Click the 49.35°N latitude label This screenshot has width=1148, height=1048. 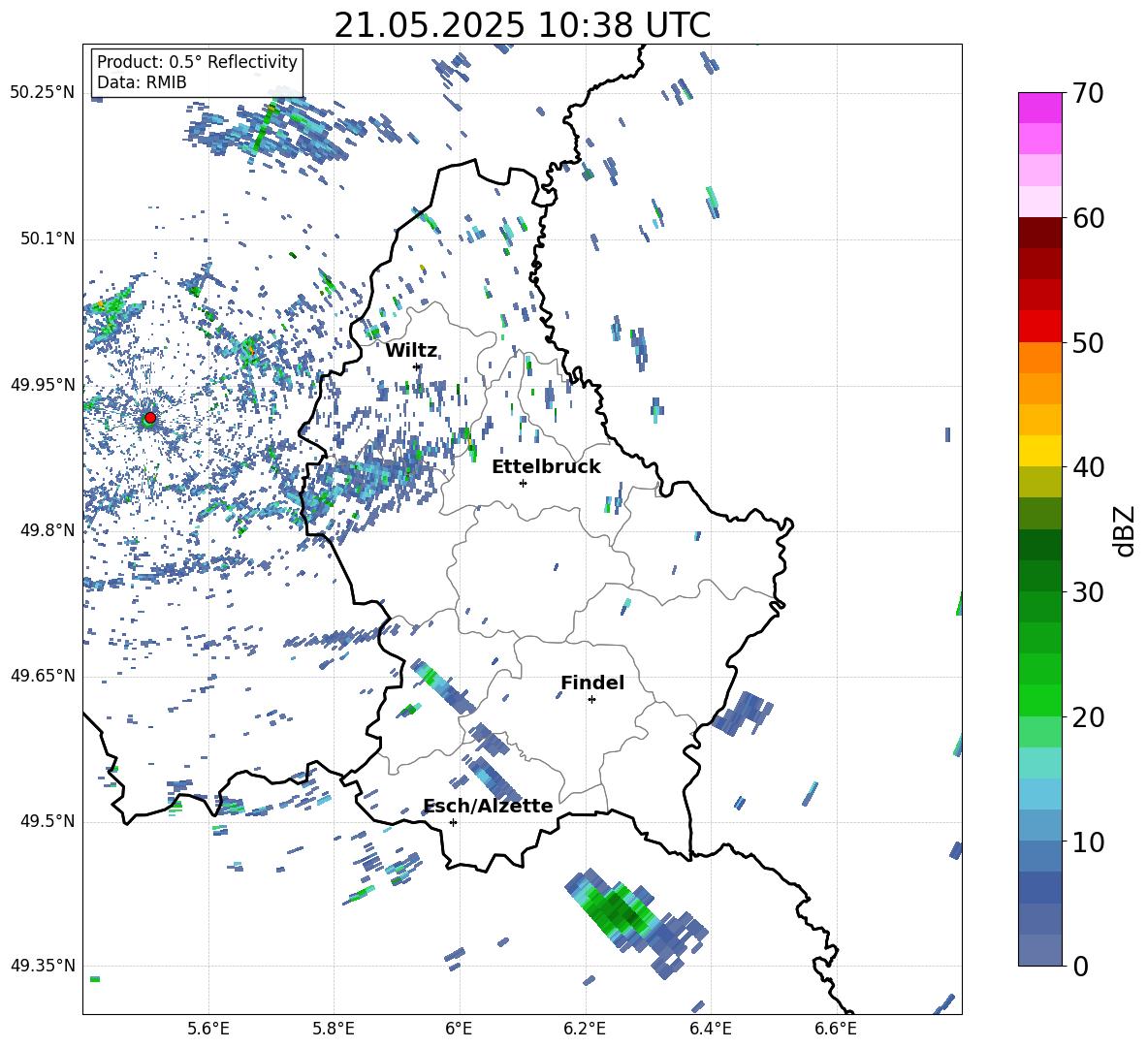pos(43,966)
